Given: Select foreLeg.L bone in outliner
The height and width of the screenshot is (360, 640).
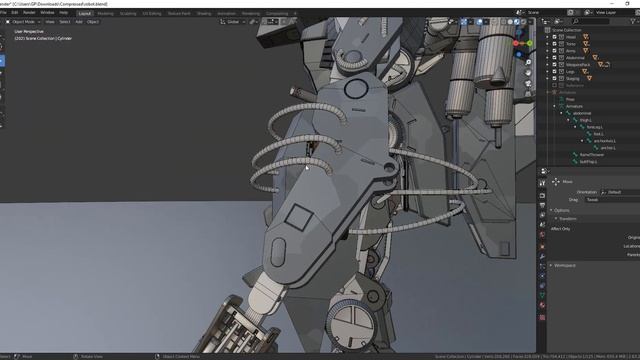Looking at the screenshot, I should pos(595,127).
